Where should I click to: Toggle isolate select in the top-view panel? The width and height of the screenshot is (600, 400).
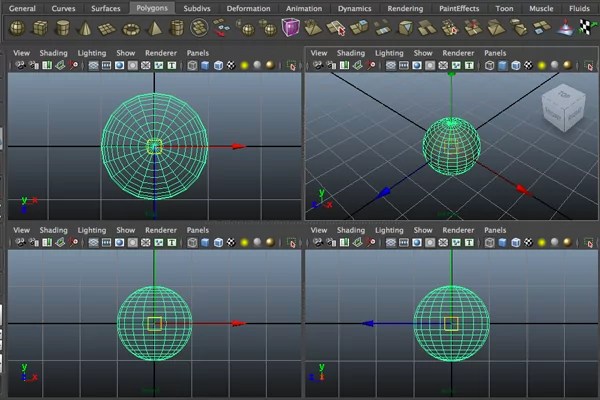(x=292, y=66)
